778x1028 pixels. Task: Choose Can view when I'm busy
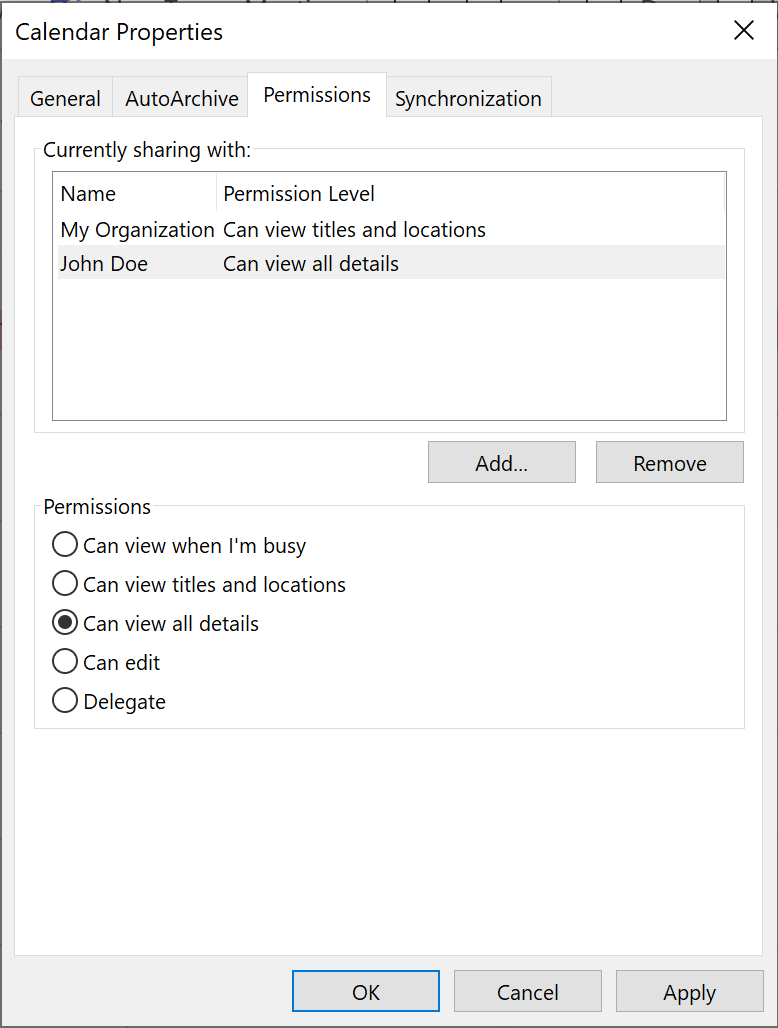(x=65, y=545)
